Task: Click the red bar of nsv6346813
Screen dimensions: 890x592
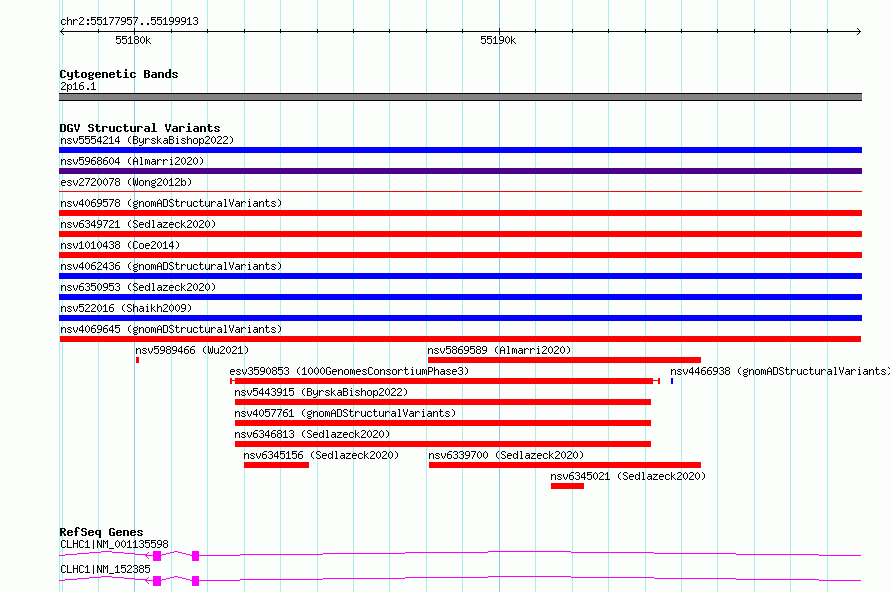Action: 443,444
